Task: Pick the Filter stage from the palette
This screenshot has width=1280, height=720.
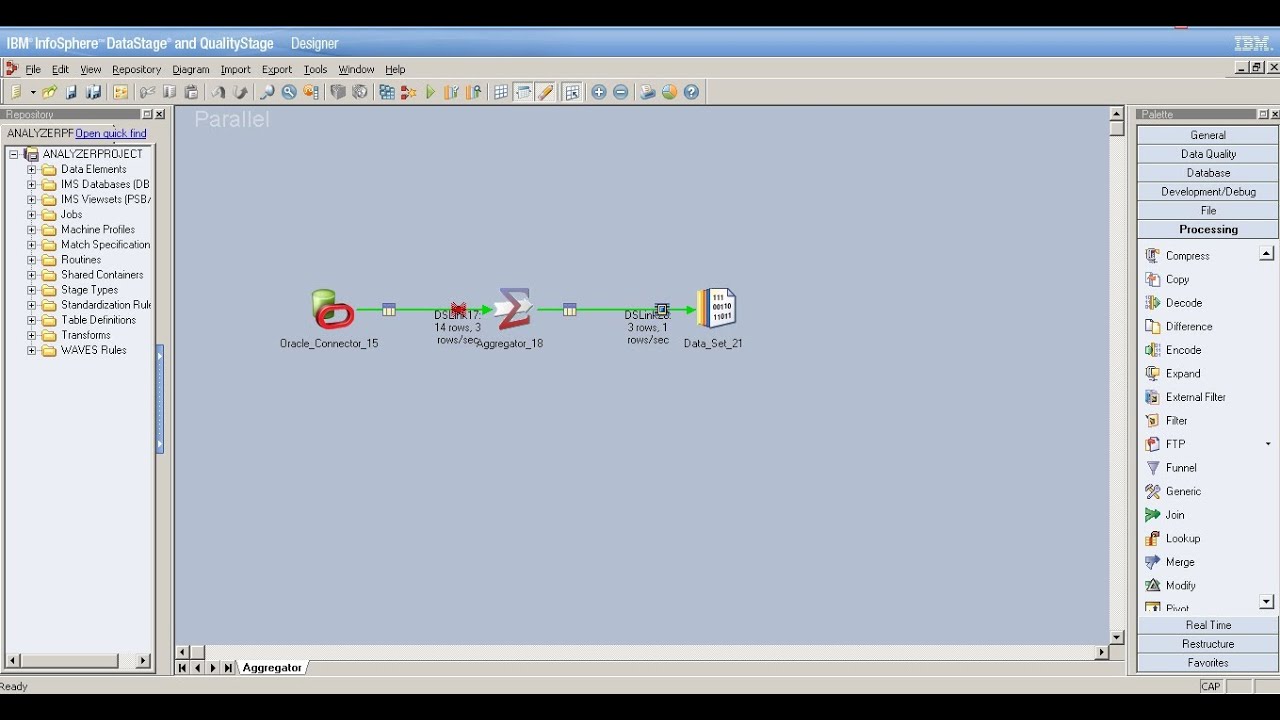Action: pos(1166,421)
